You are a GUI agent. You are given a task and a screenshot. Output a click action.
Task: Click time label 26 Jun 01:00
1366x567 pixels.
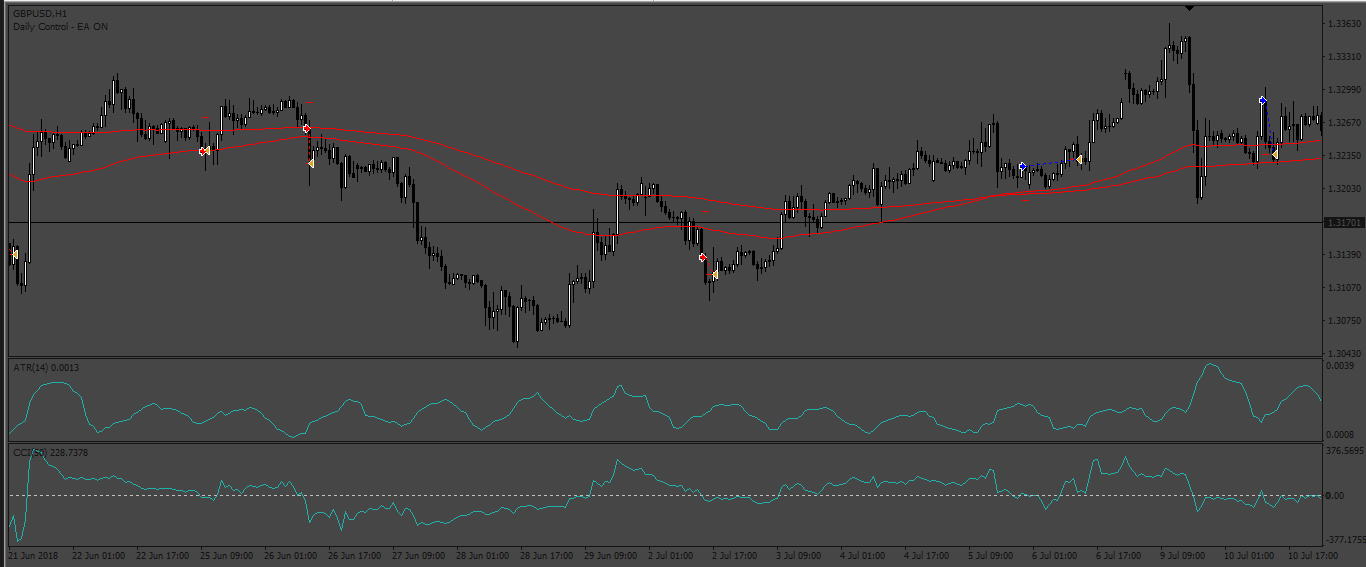[x=290, y=554]
